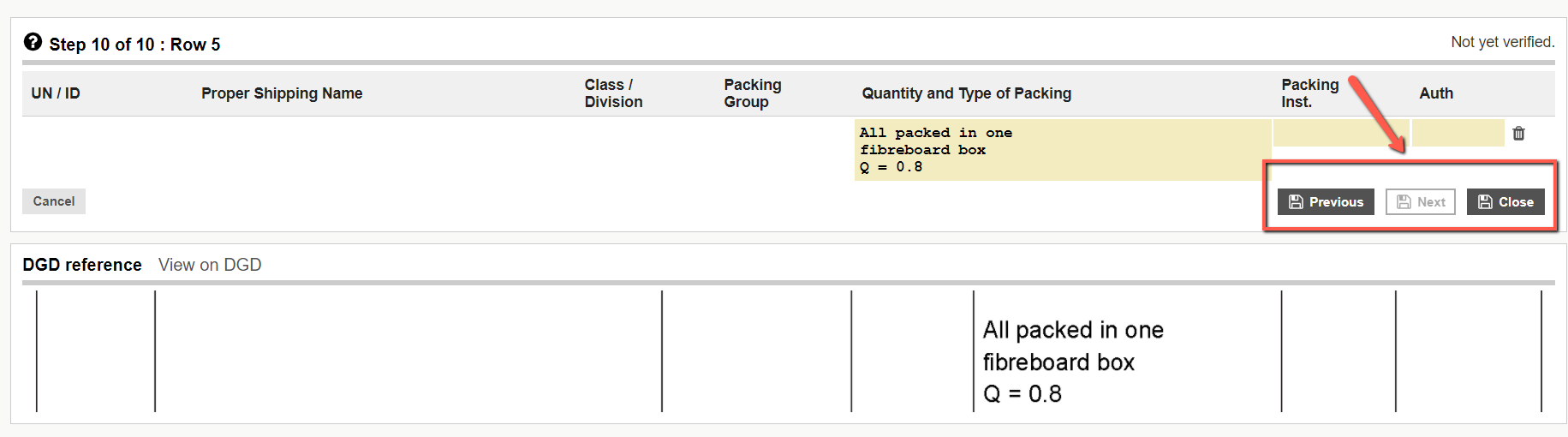The height and width of the screenshot is (437, 1568).
Task: Click the Auth column header
Action: pyautogui.click(x=1436, y=93)
